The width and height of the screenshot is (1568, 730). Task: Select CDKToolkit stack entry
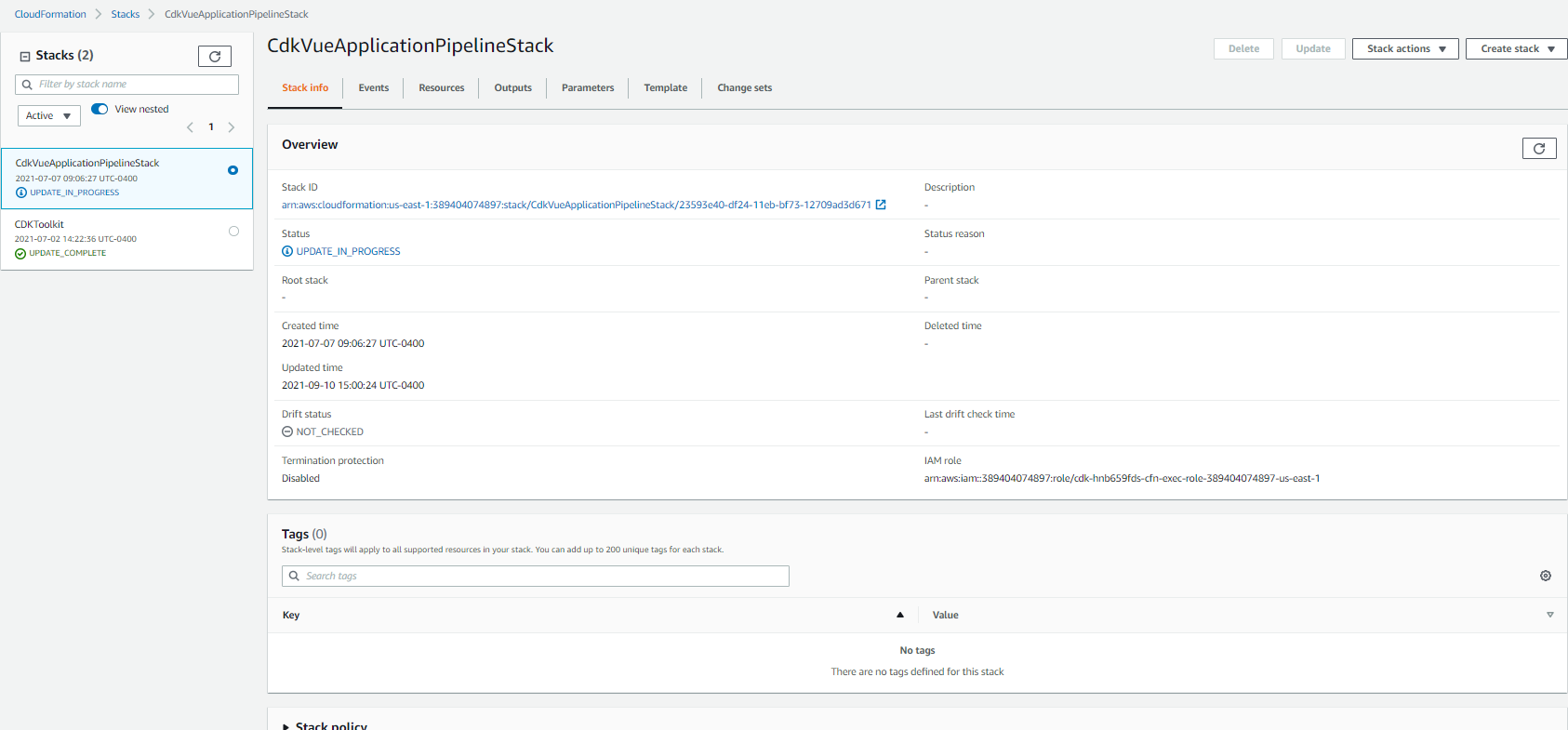127,239
